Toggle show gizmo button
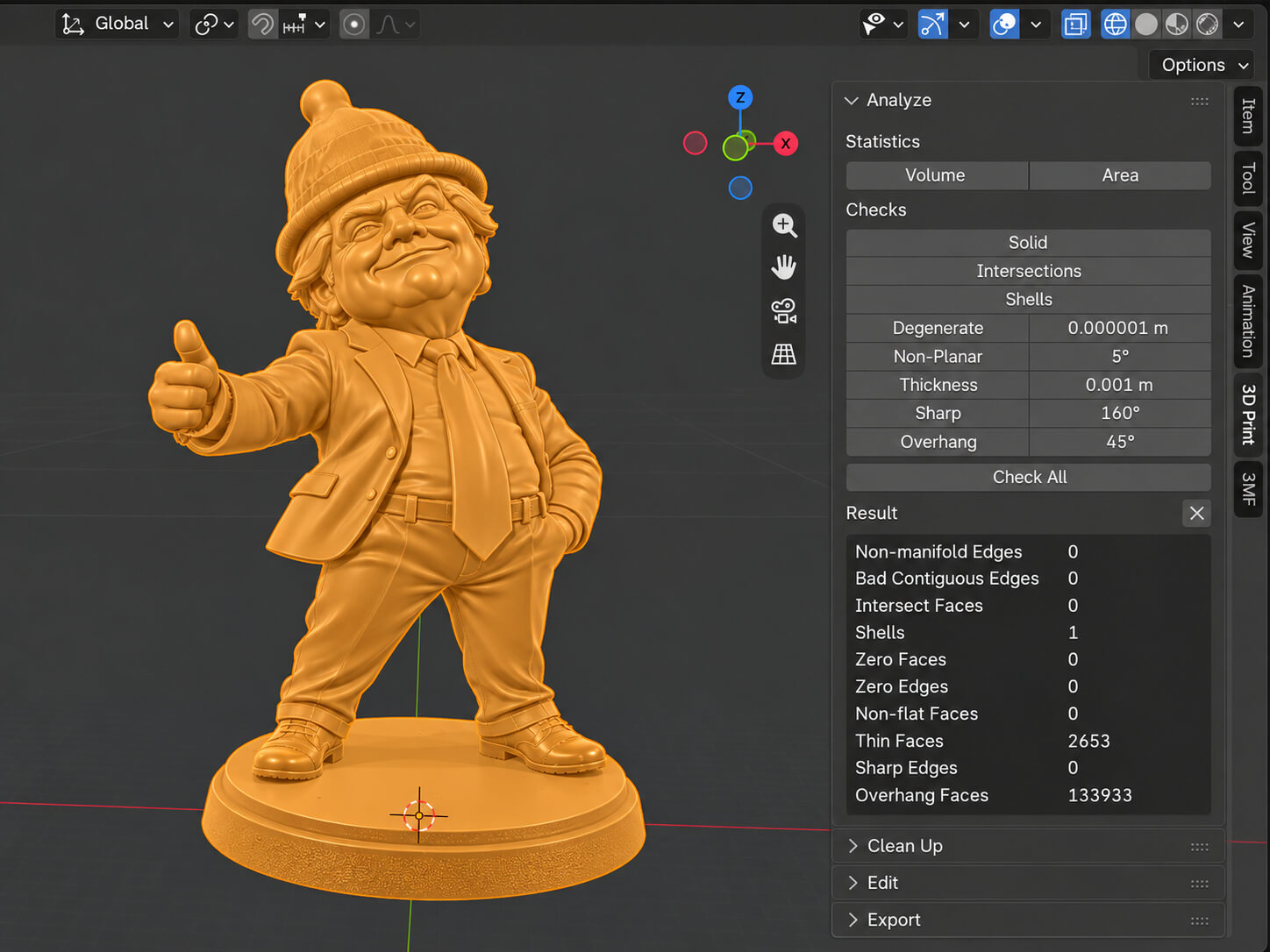The height and width of the screenshot is (952, 1270). [x=932, y=24]
